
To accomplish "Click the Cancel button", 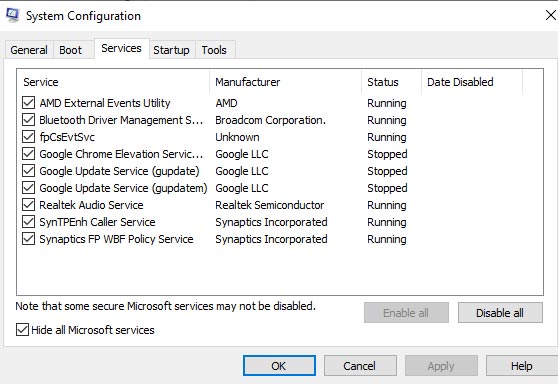I will (360, 366).
